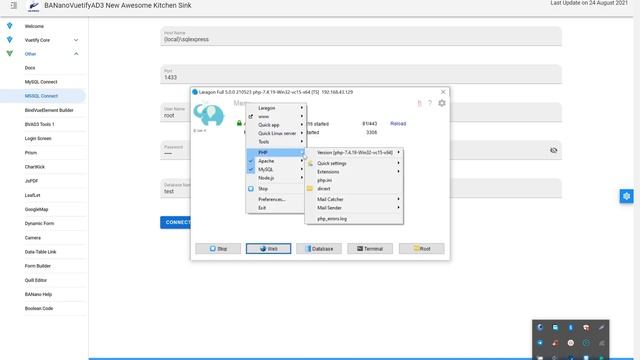Open the Node.js submenu

click(276, 178)
